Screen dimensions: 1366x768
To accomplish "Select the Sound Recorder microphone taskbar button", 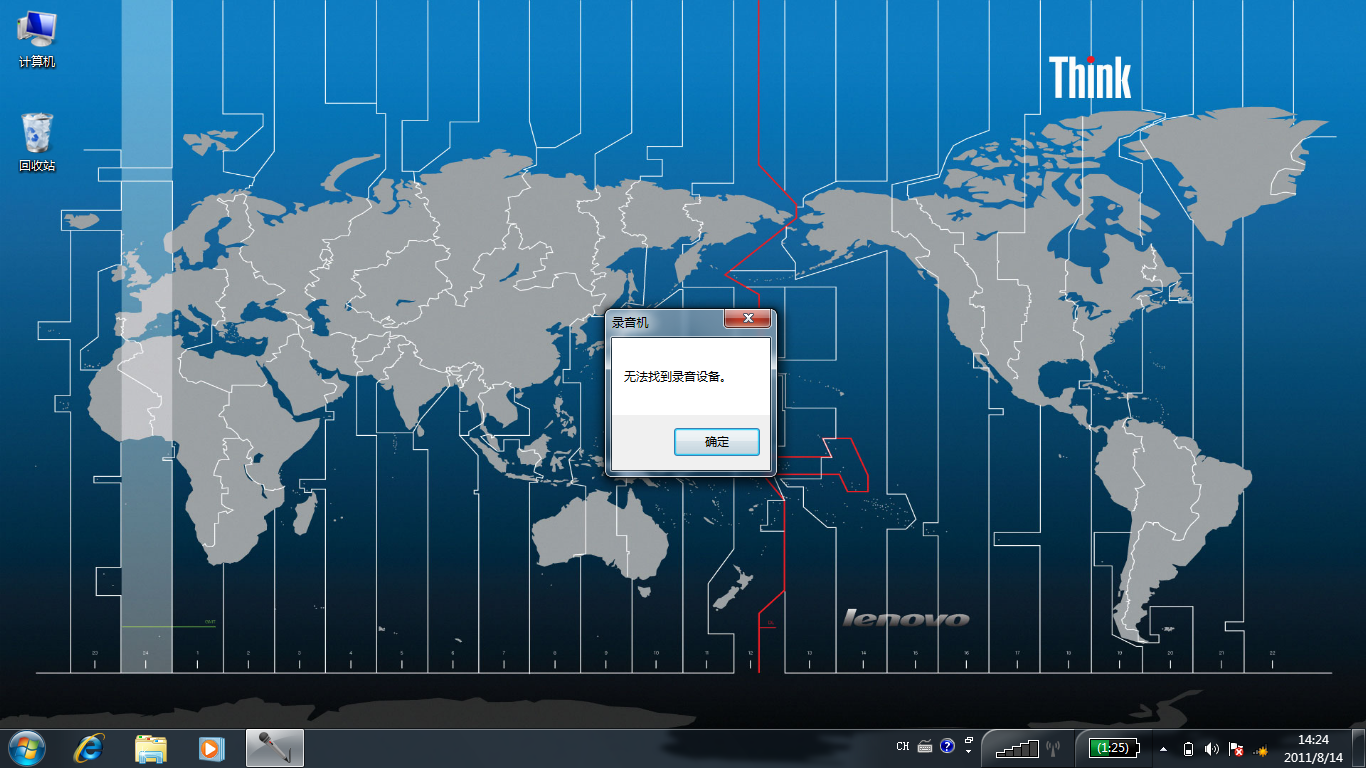I will tap(274, 748).
